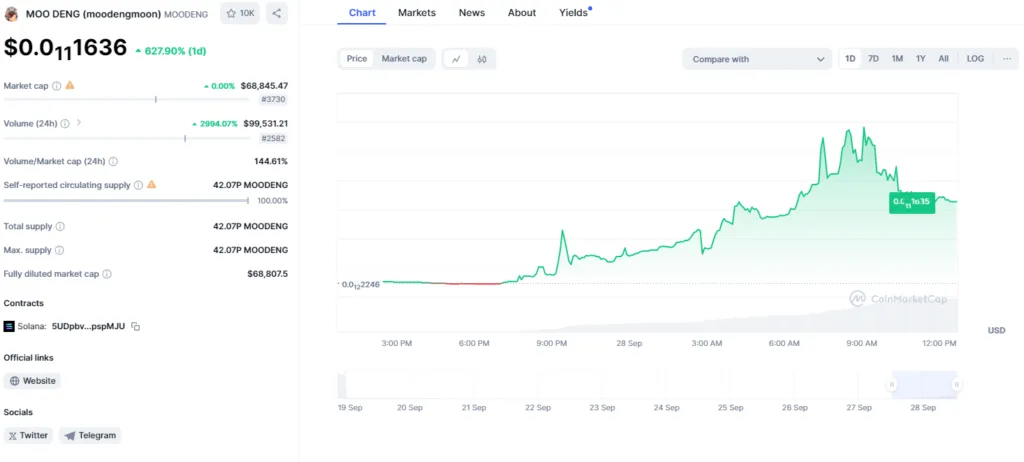Click the 9:00 AM time axis label
Viewport: 1024px width, 462px height.
[862, 343]
